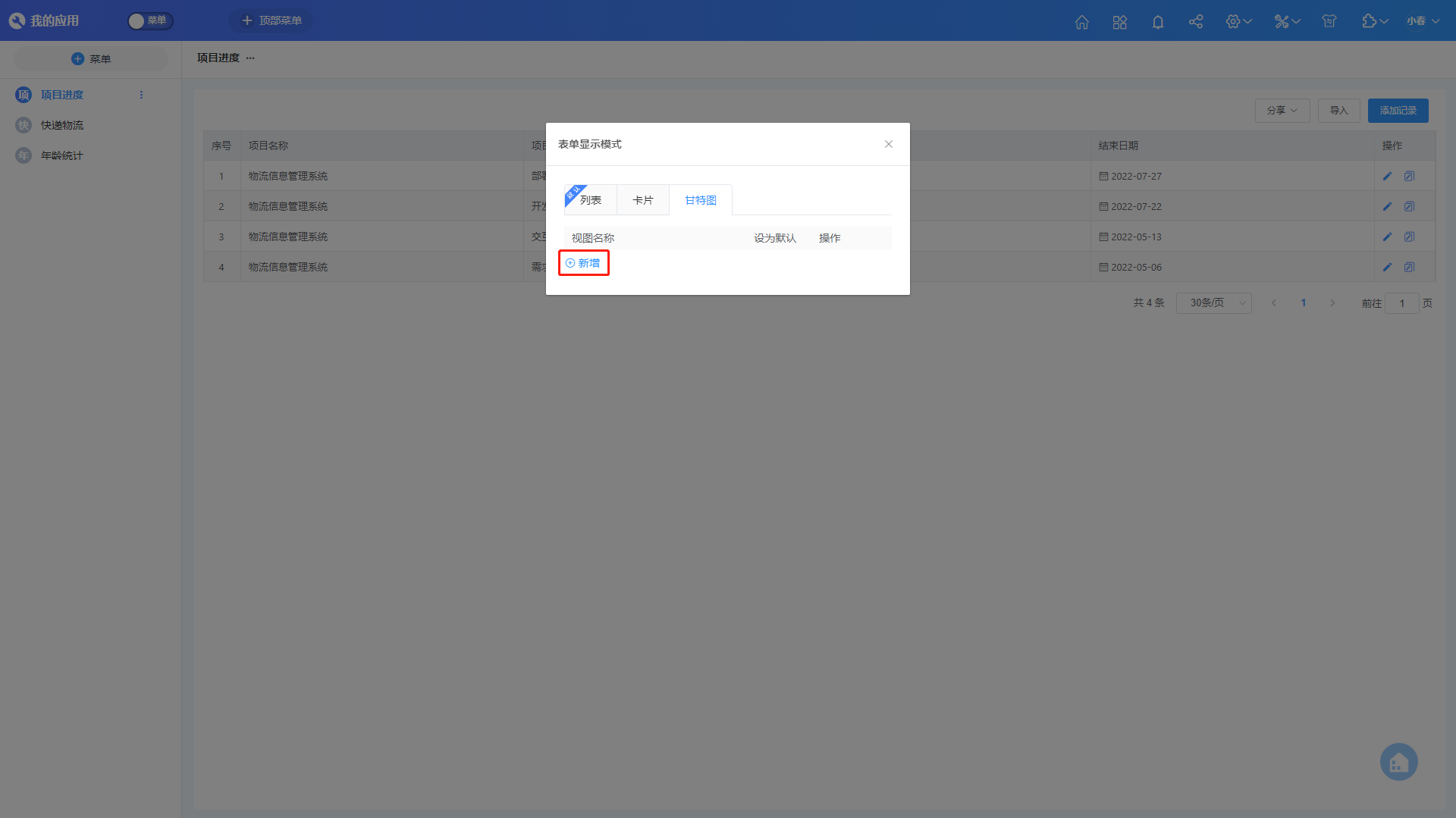Go to the next page arrow
Viewport: 1456px width, 818px height.
point(1332,303)
